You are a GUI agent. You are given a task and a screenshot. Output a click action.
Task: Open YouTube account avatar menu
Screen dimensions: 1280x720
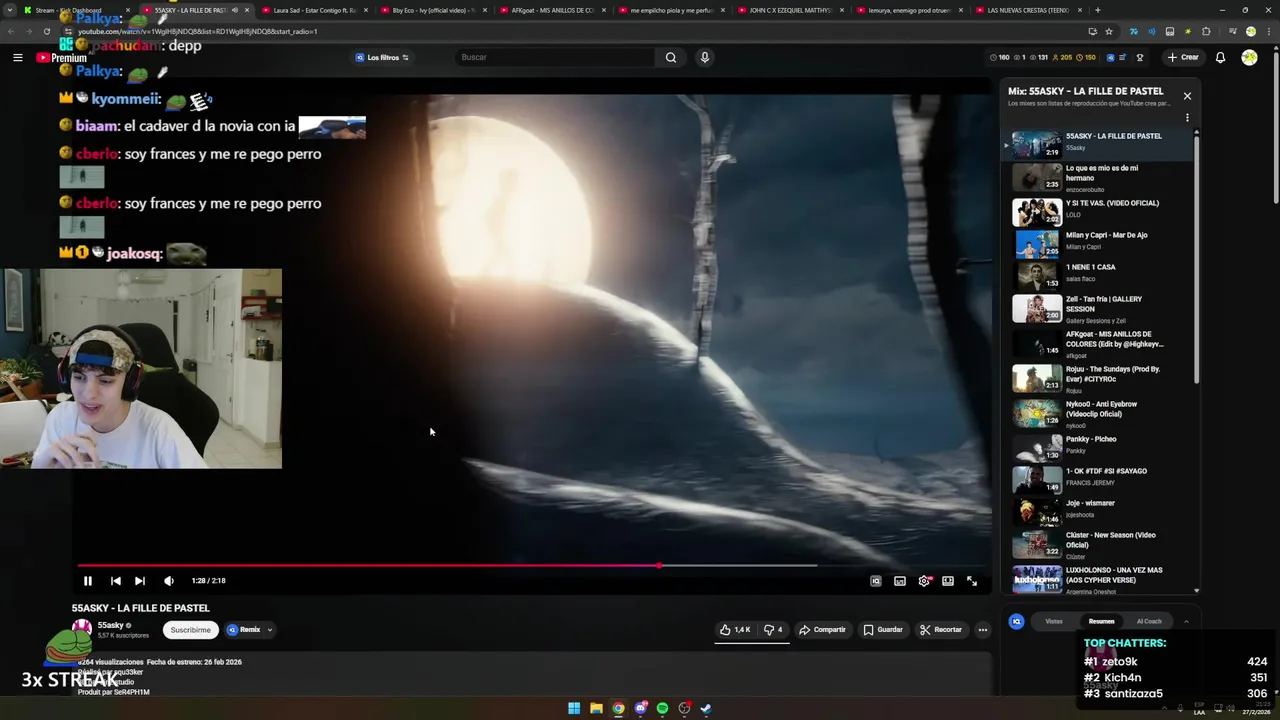tap(1249, 57)
